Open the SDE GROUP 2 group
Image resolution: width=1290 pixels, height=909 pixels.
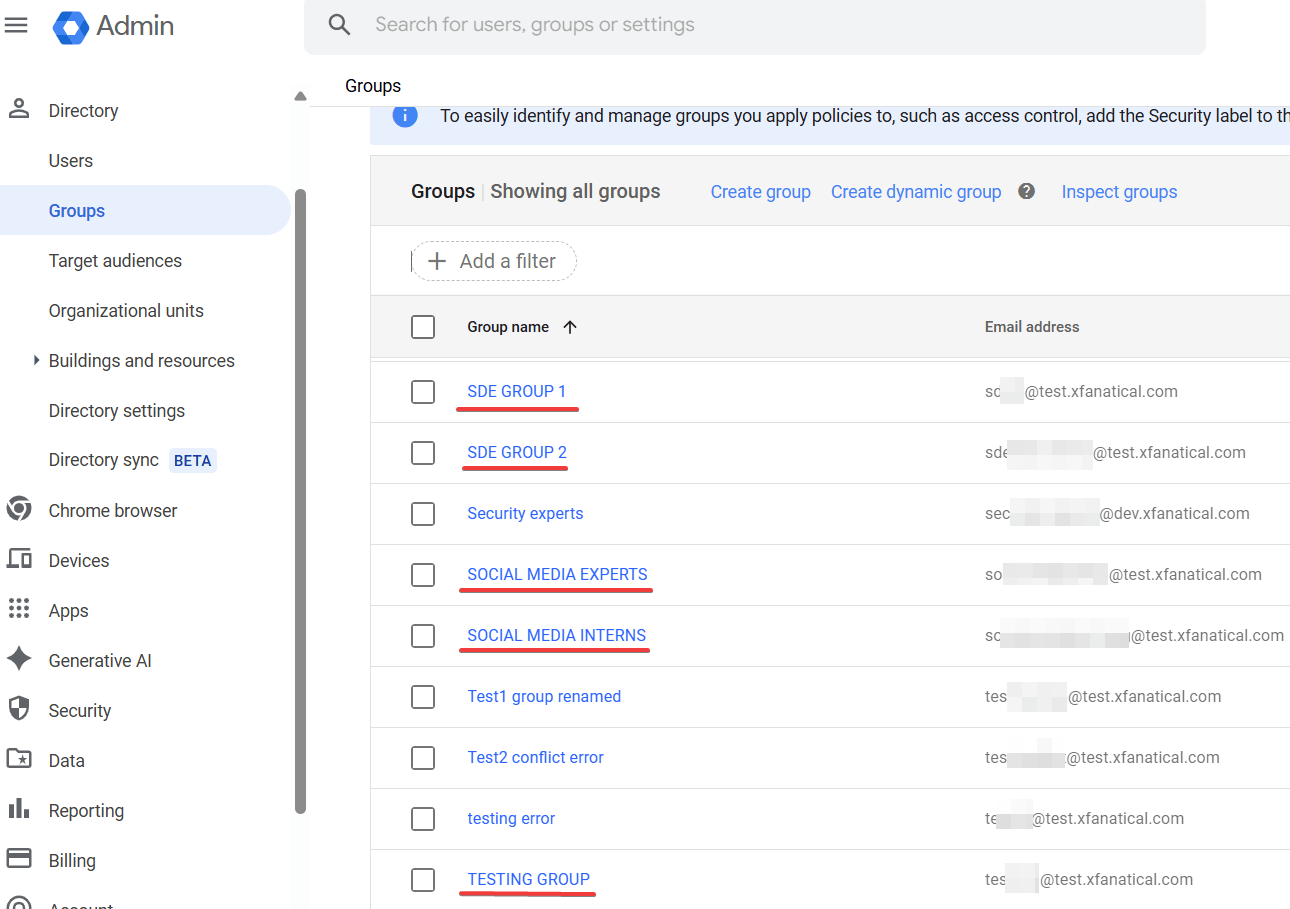[517, 452]
